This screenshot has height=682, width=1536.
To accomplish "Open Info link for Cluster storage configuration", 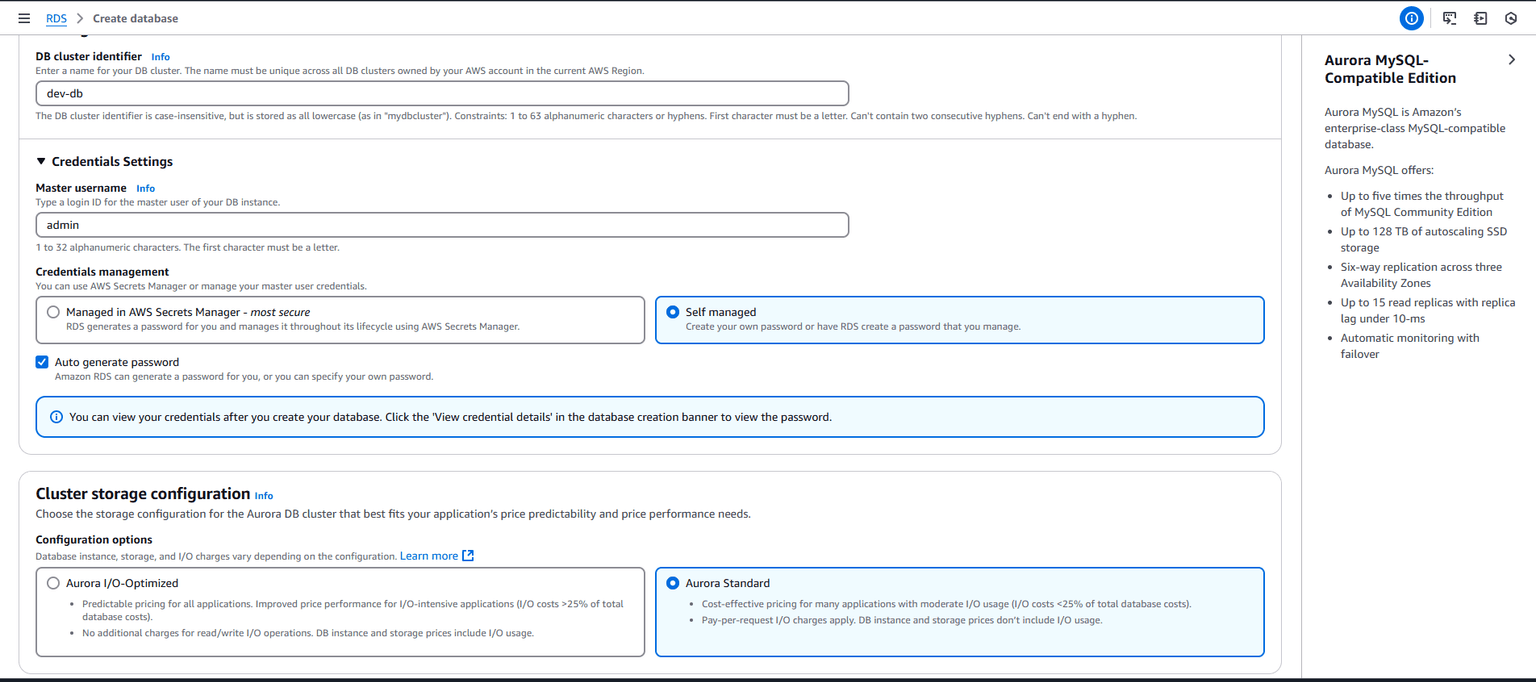I will [x=264, y=496].
